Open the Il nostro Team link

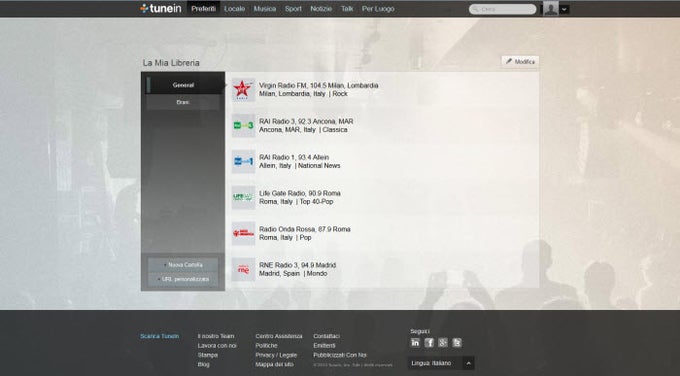216,336
